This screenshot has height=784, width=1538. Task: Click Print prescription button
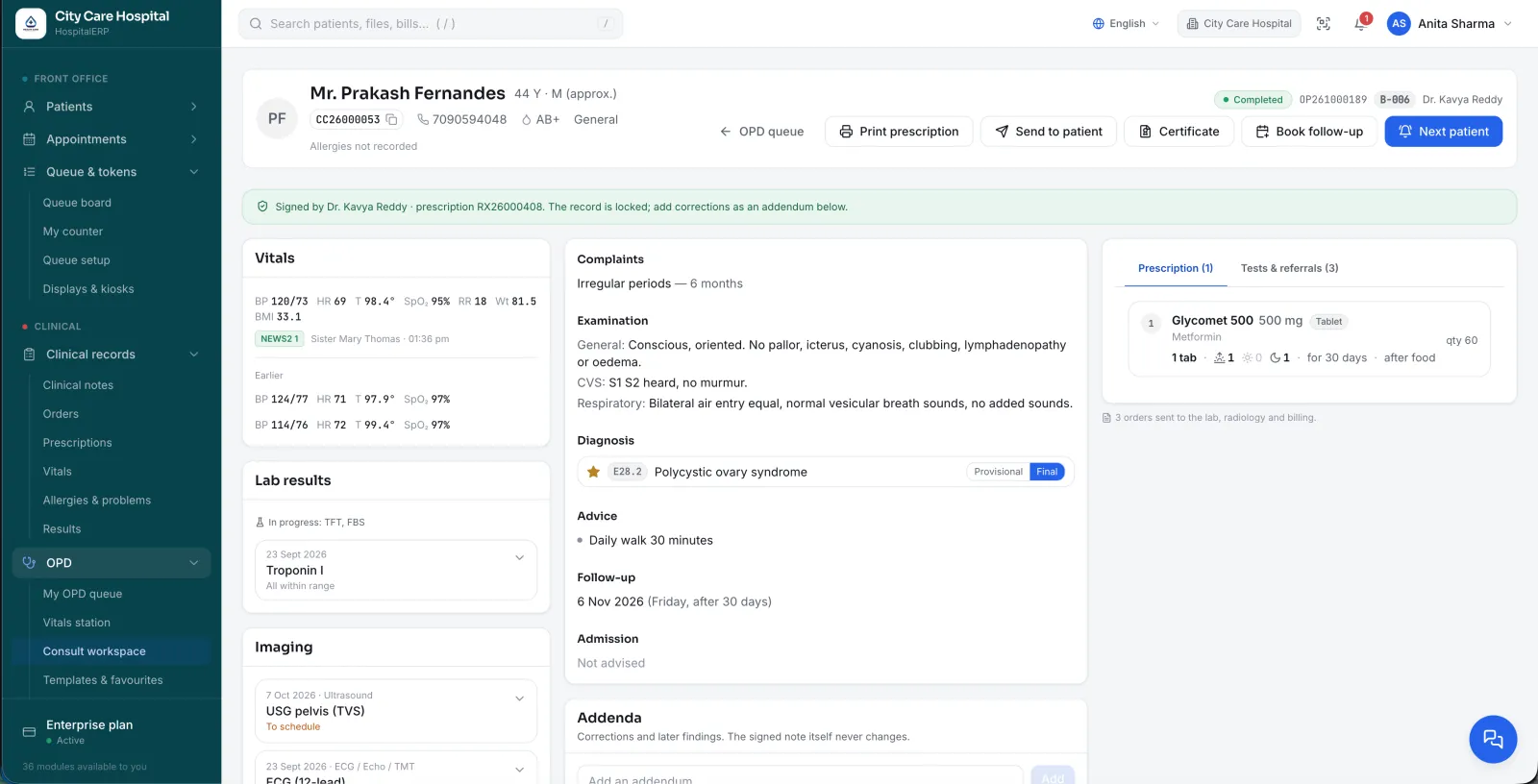pos(899,132)
